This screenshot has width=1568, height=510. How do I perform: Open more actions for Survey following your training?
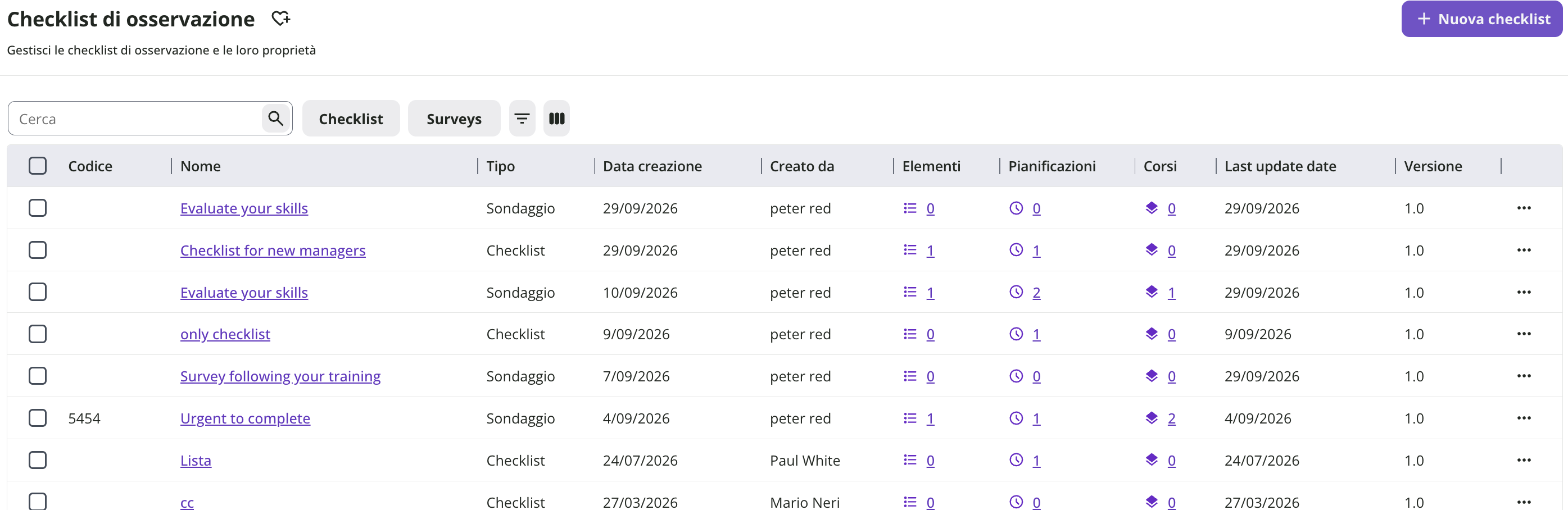pyautogui.click(x=1524, y=376)
